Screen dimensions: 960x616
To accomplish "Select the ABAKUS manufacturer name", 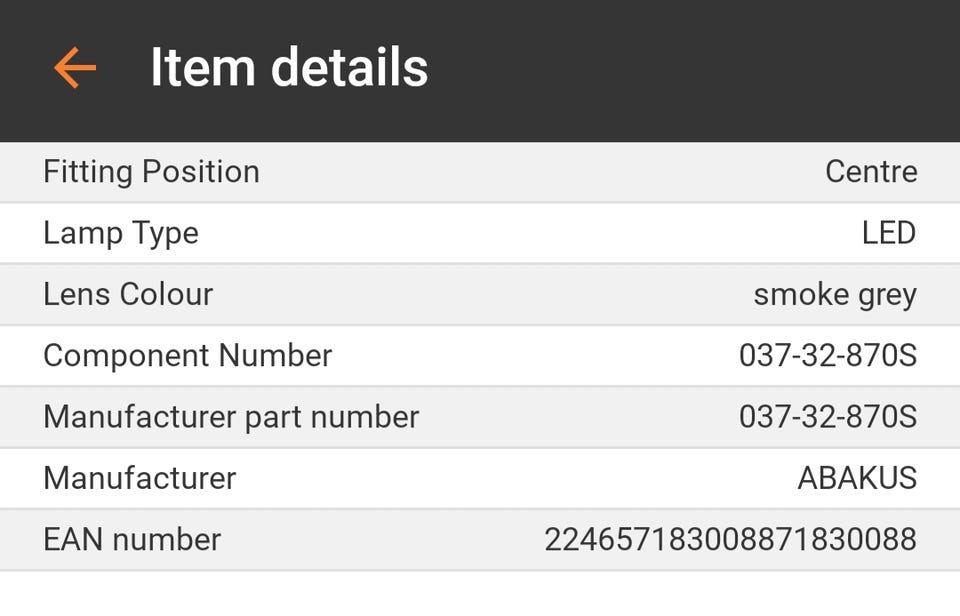I will [x=857, y=478].
